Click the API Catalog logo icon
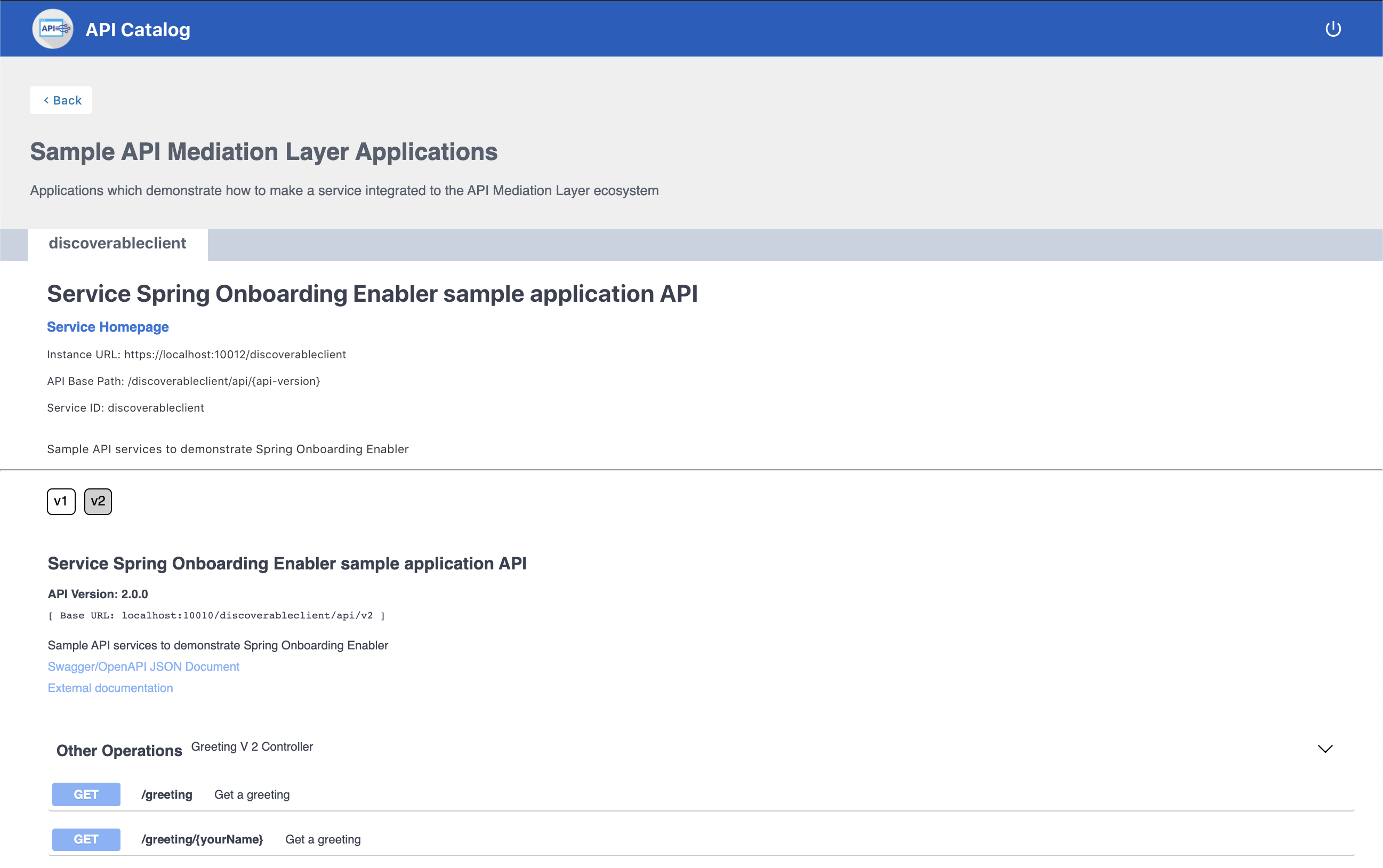Viewport: 1383px width, 868px height. [53, 29]
